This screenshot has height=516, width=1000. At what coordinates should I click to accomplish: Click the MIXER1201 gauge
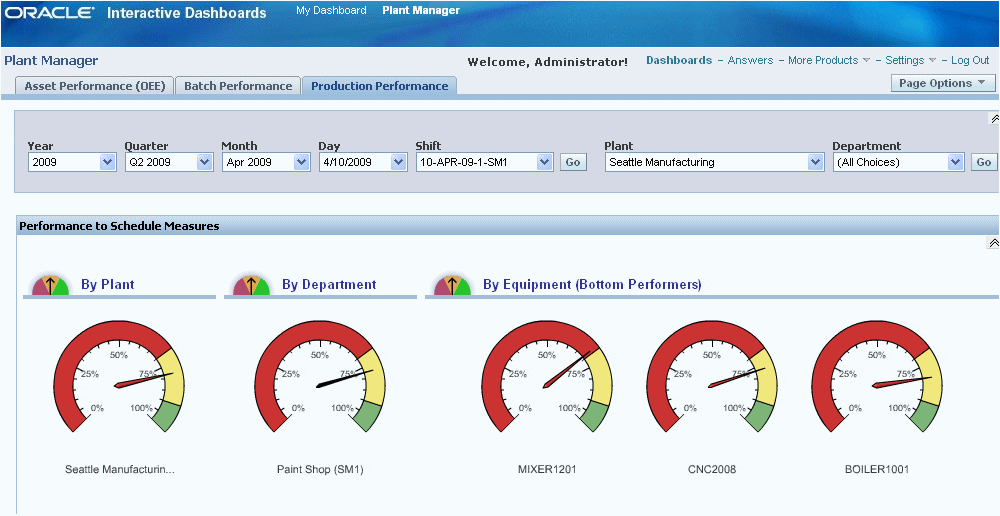pos(547,377)
